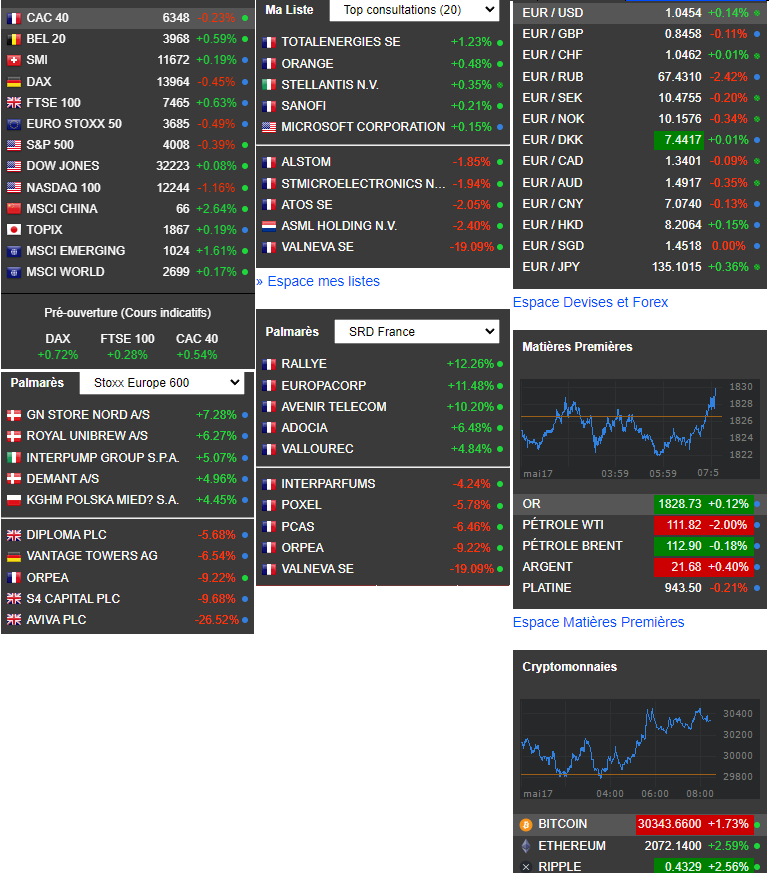Click MSCI EMERGING index row
The image size is (770, 873).
tap(127, 251)
